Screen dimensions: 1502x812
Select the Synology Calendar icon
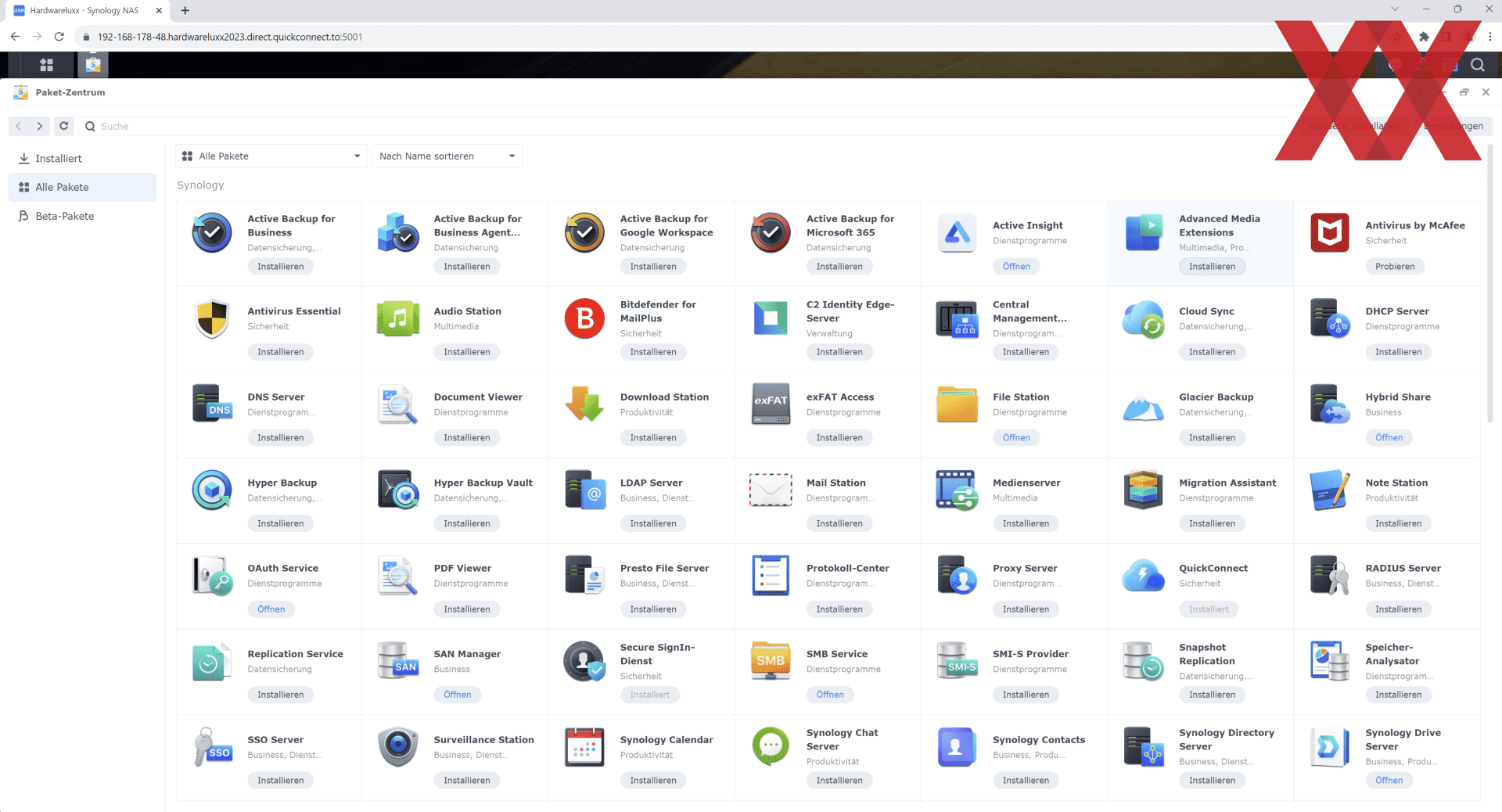point(584,746)
